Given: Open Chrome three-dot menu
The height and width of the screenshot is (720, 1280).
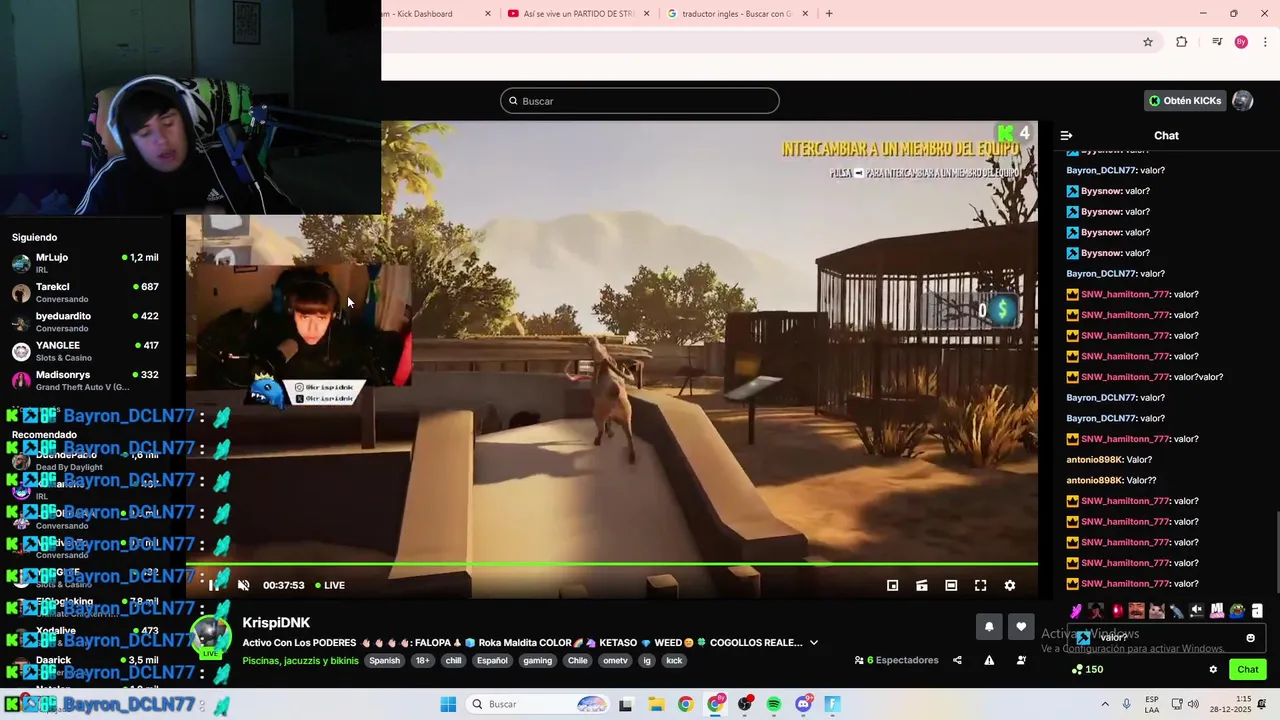Looking at the screenshot, I should click(x=1265, y=42).
